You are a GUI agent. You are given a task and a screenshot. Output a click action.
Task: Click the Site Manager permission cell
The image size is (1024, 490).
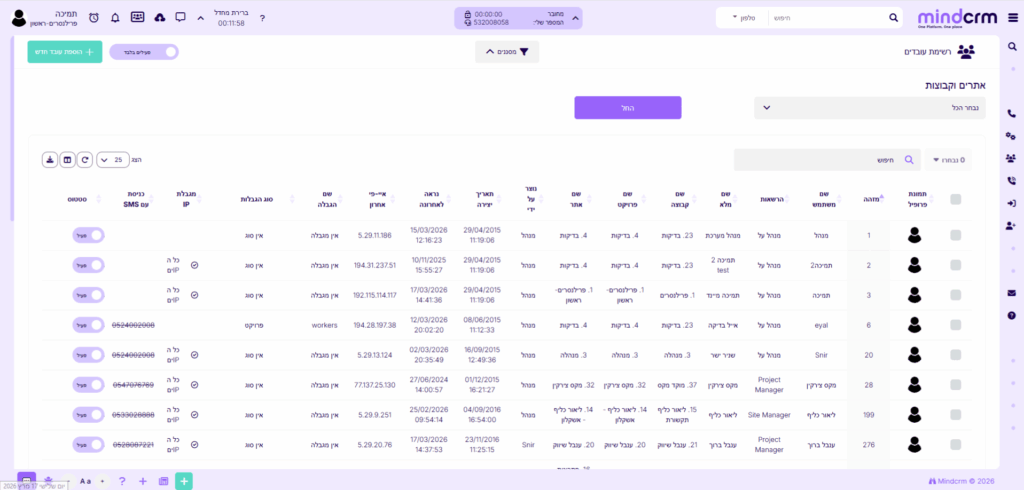tap(769, 416)
